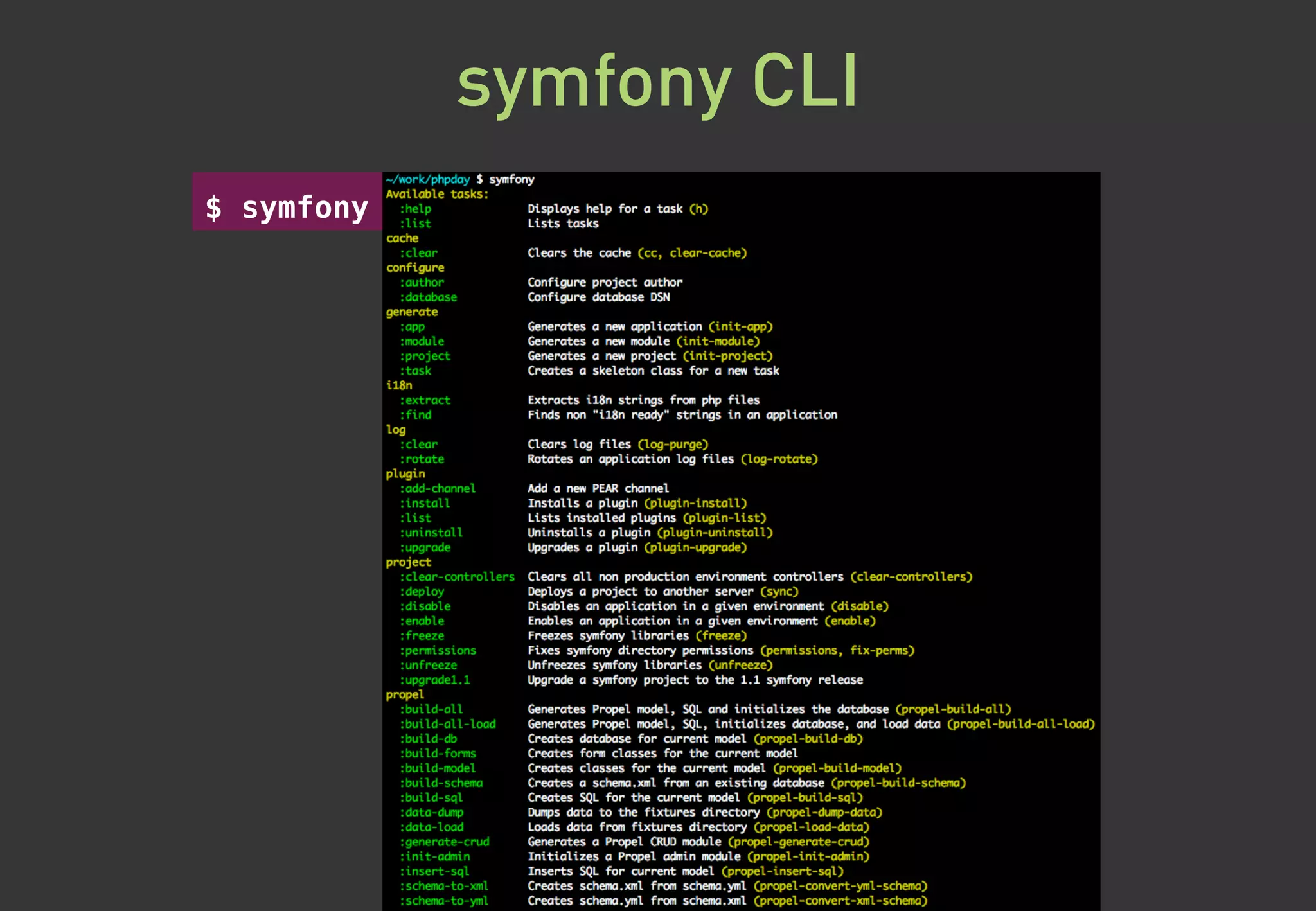
Task: Select the ':task' task name
Action: coord(415,371)
